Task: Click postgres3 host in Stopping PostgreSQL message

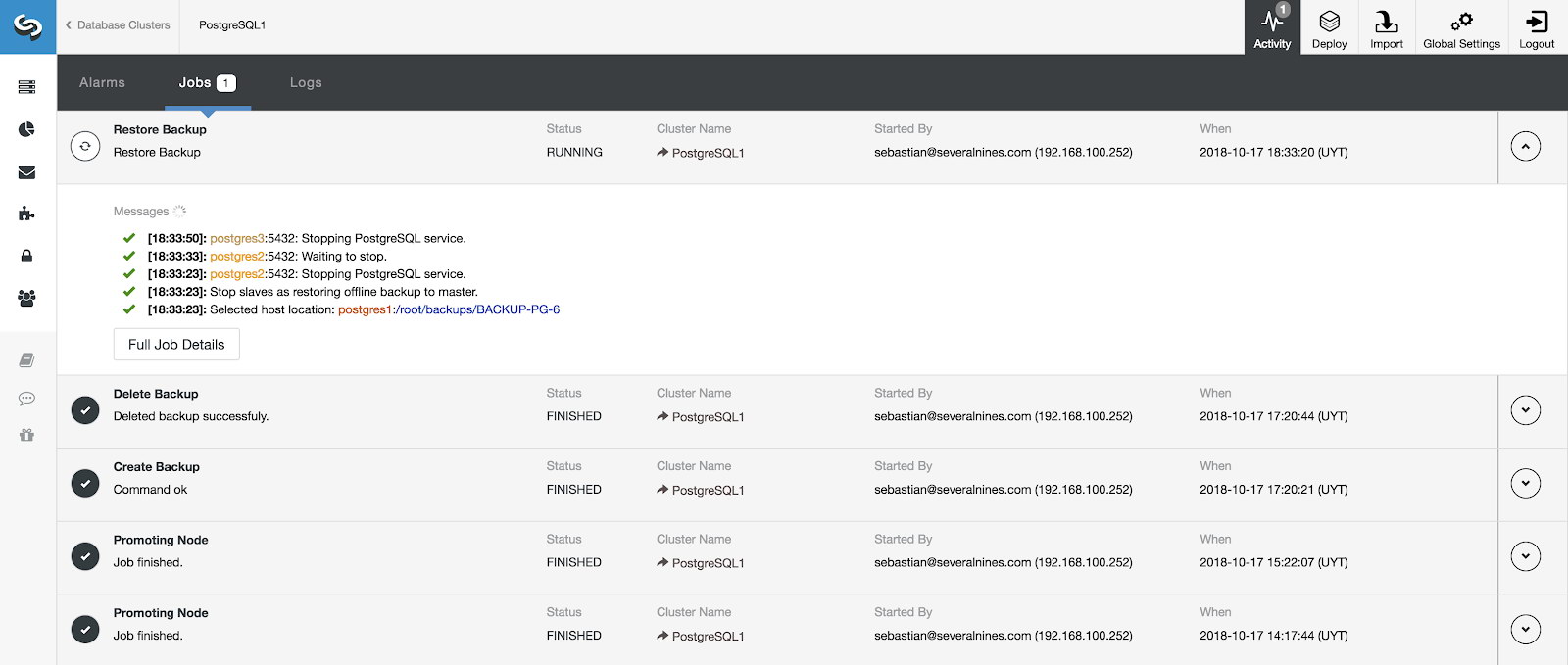Action: click(237, 239)
